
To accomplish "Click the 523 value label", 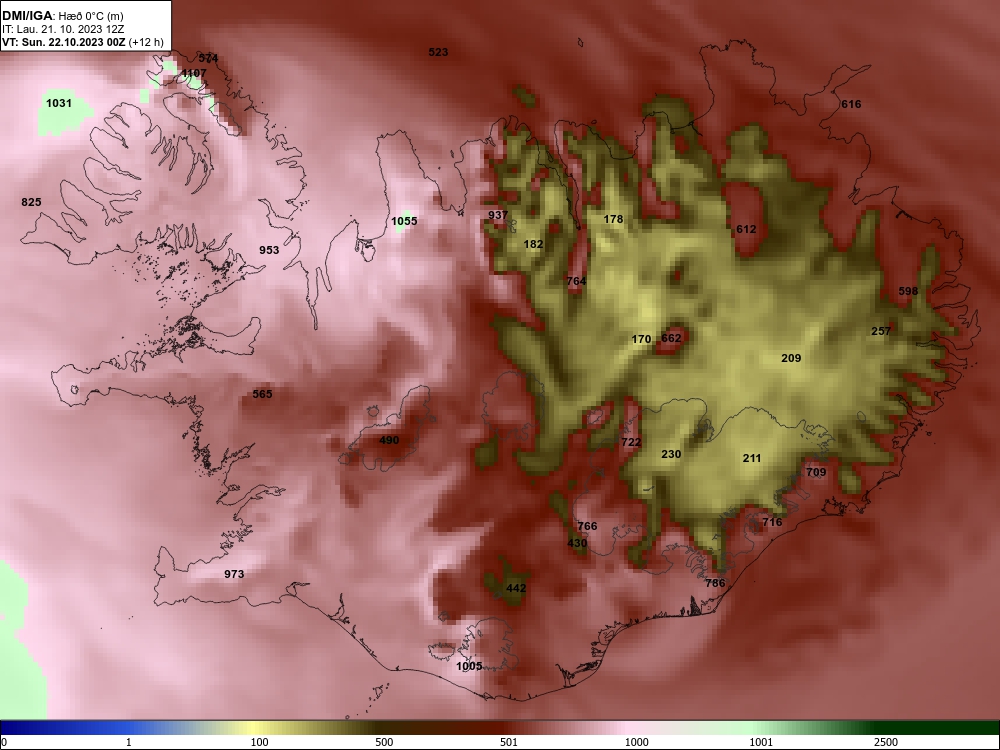I will pos(438,52).
